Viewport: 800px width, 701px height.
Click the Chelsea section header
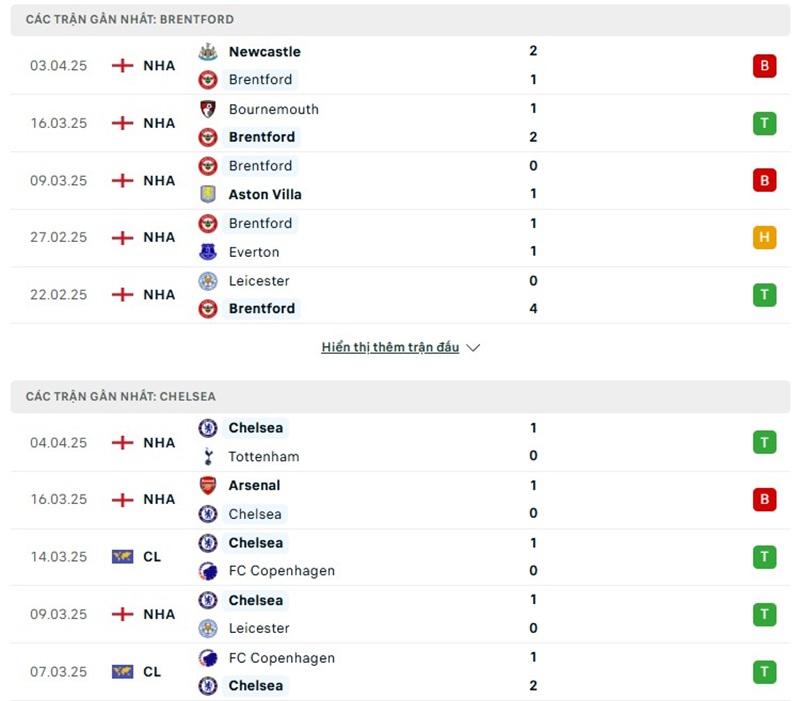click(120, 395)
